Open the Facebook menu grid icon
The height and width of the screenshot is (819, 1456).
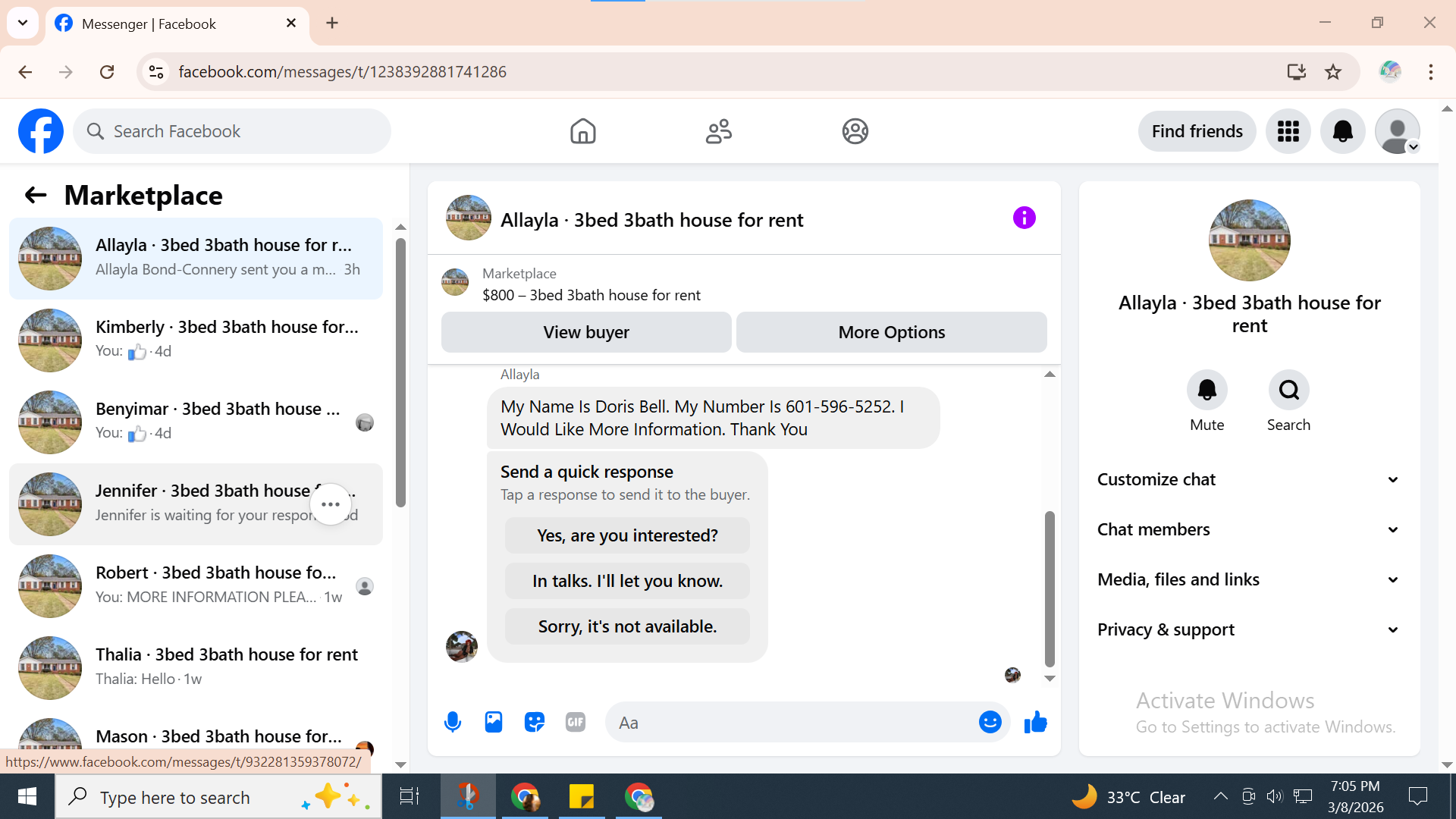1288,131
